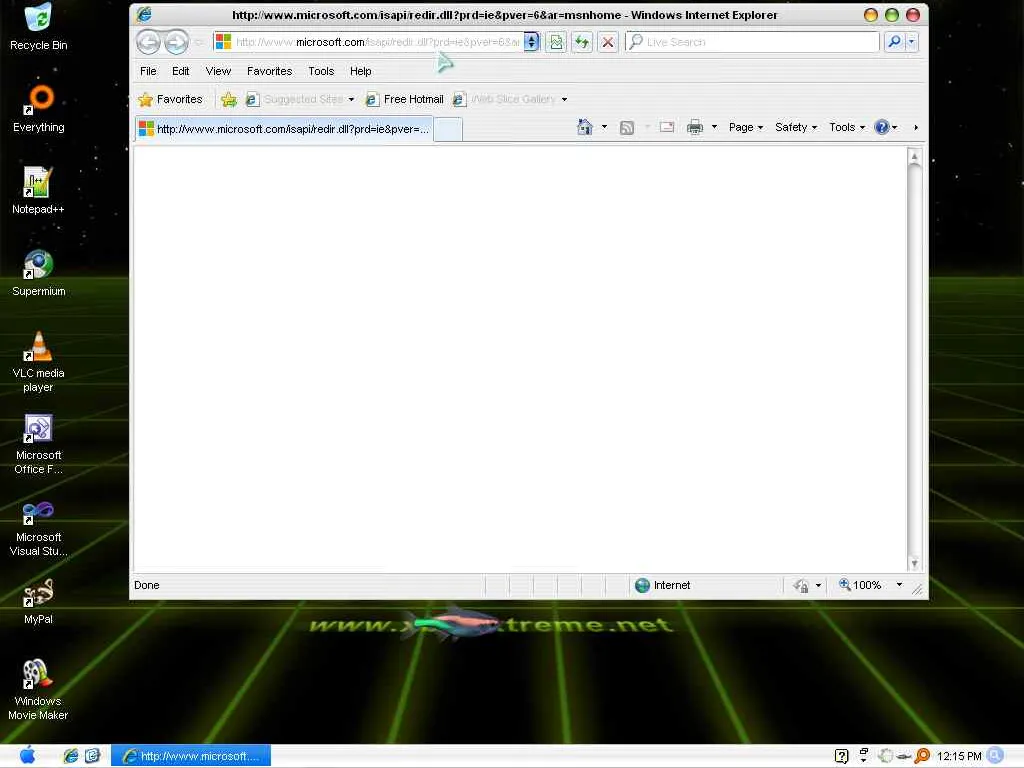Open the Favorites menu in menu bar
Image resolution: width=1024 pixels, height=768 pixels.
tap(269, 71)
